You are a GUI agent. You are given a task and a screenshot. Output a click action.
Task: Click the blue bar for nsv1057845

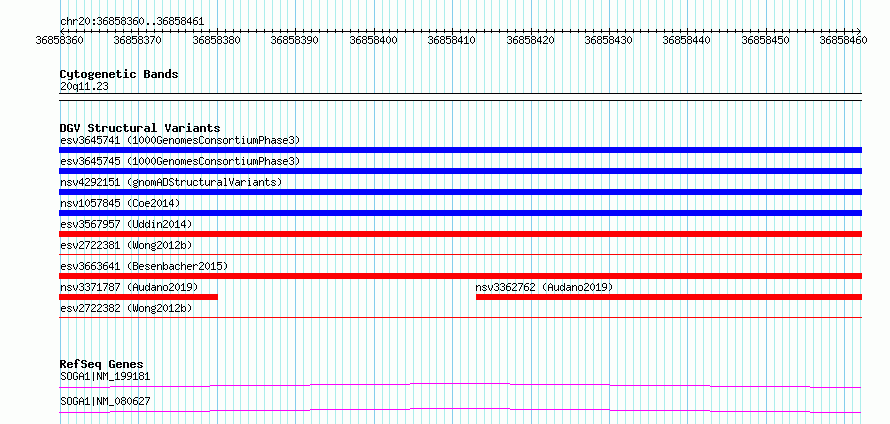[x=460, y=213]
